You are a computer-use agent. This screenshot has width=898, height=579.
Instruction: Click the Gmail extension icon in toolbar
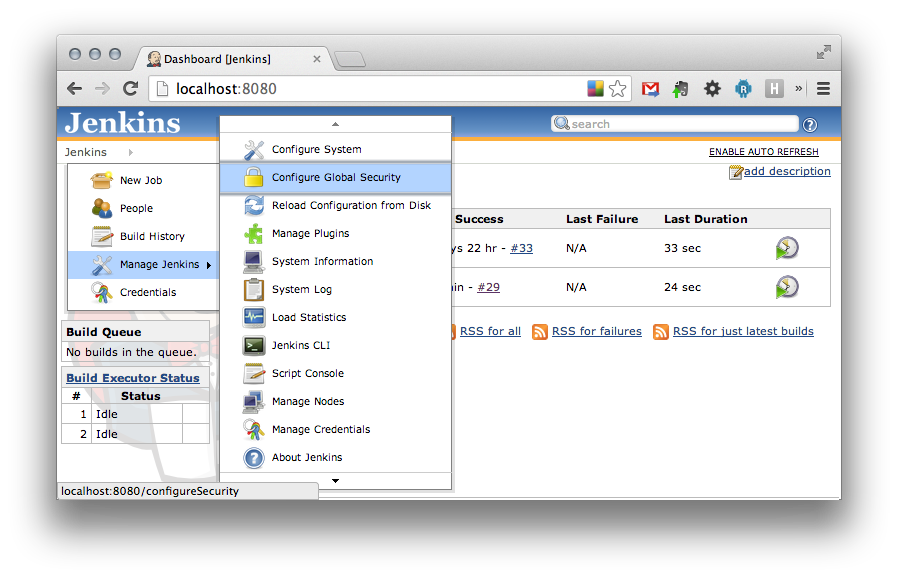click(x=650, y=89)
